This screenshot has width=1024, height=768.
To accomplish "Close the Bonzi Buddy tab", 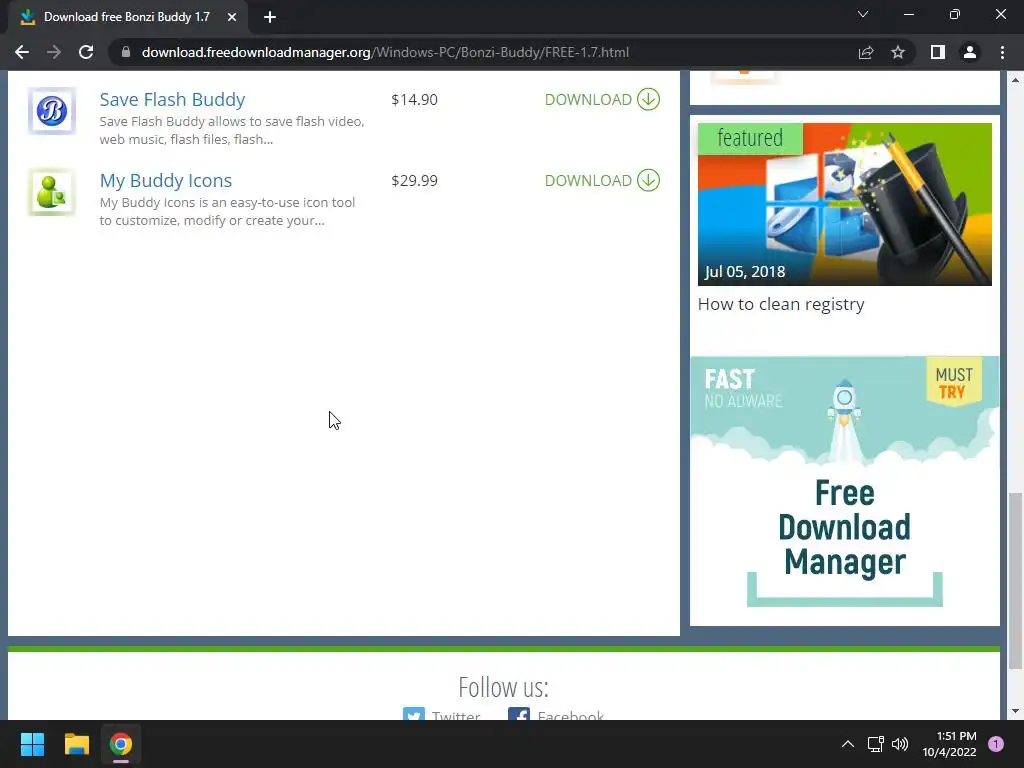I will coord(232,17).
